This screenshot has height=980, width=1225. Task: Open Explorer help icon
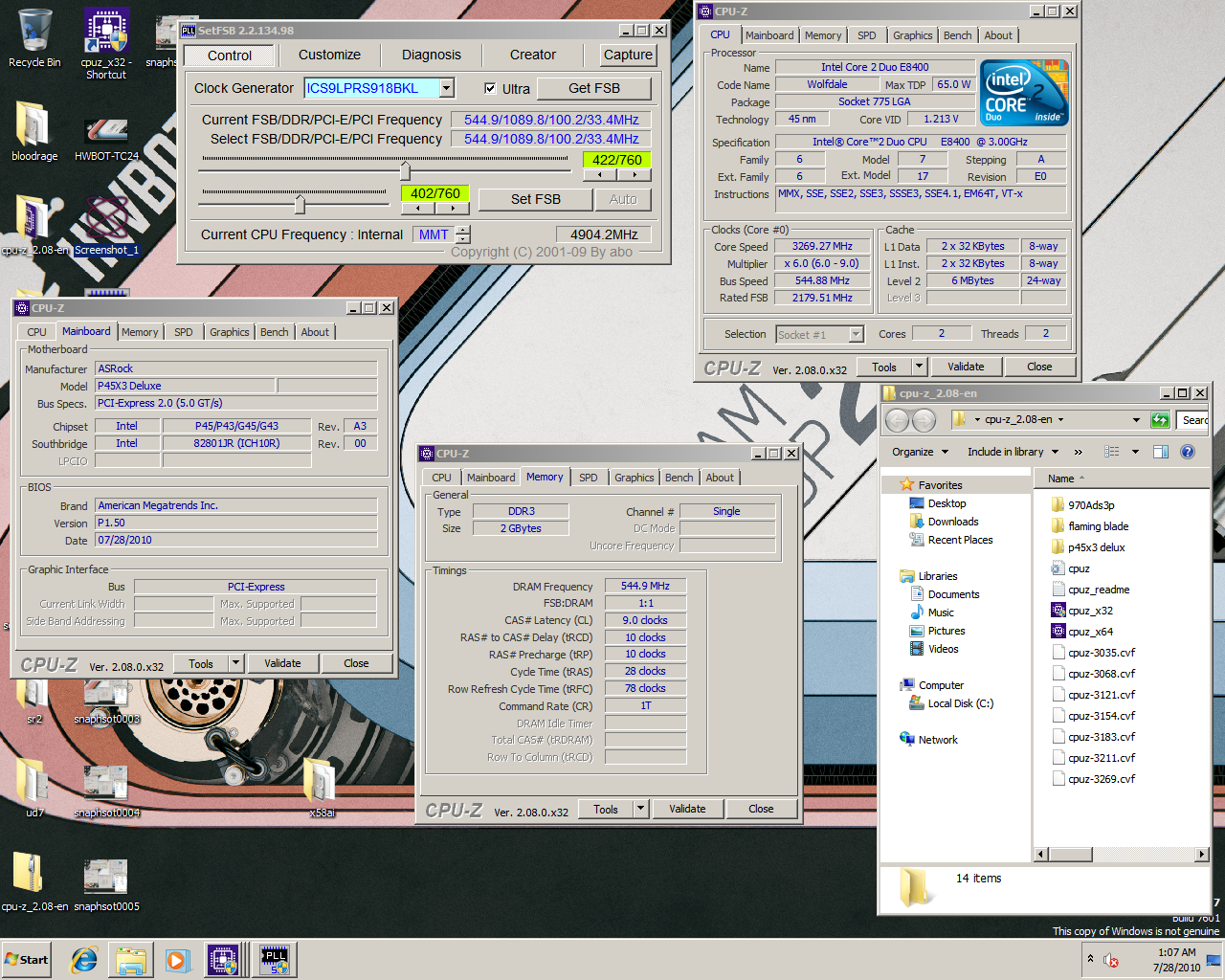pyautogui.click(x=1188, y=452)
